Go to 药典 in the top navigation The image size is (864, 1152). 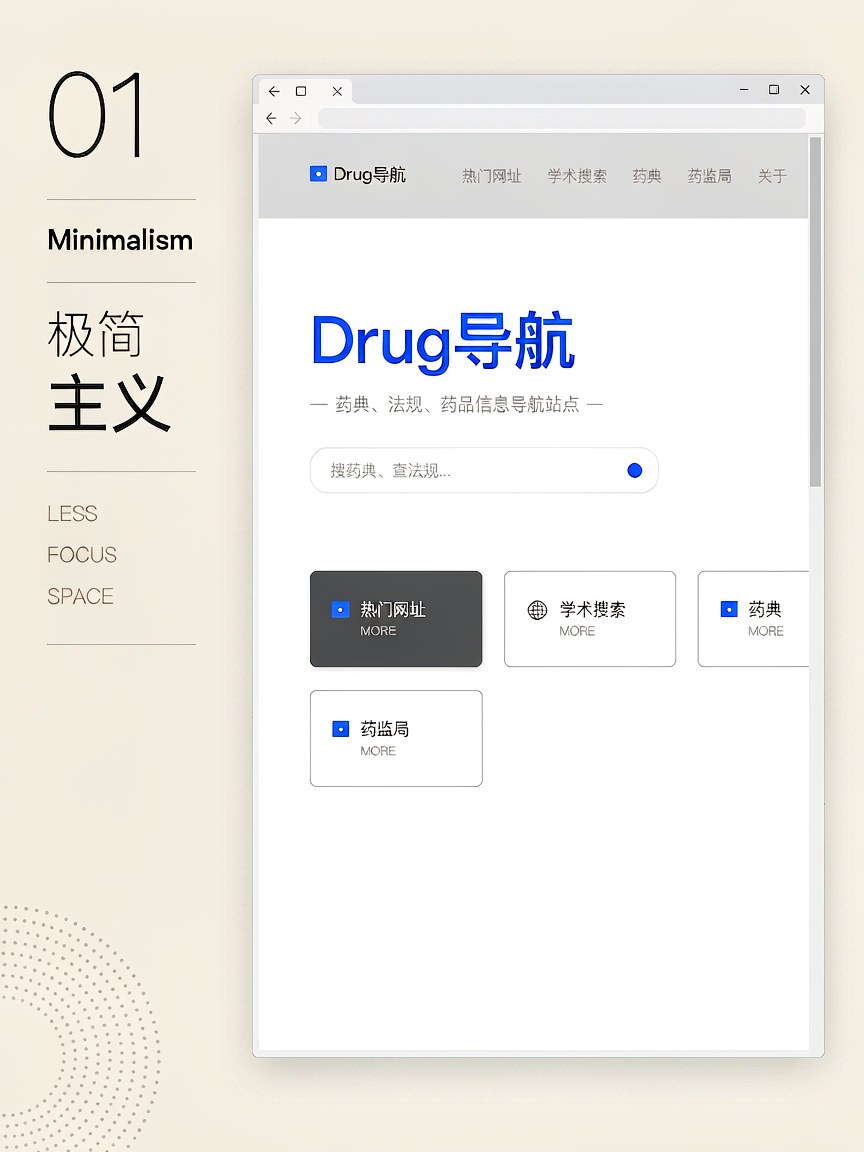point(647,176)
